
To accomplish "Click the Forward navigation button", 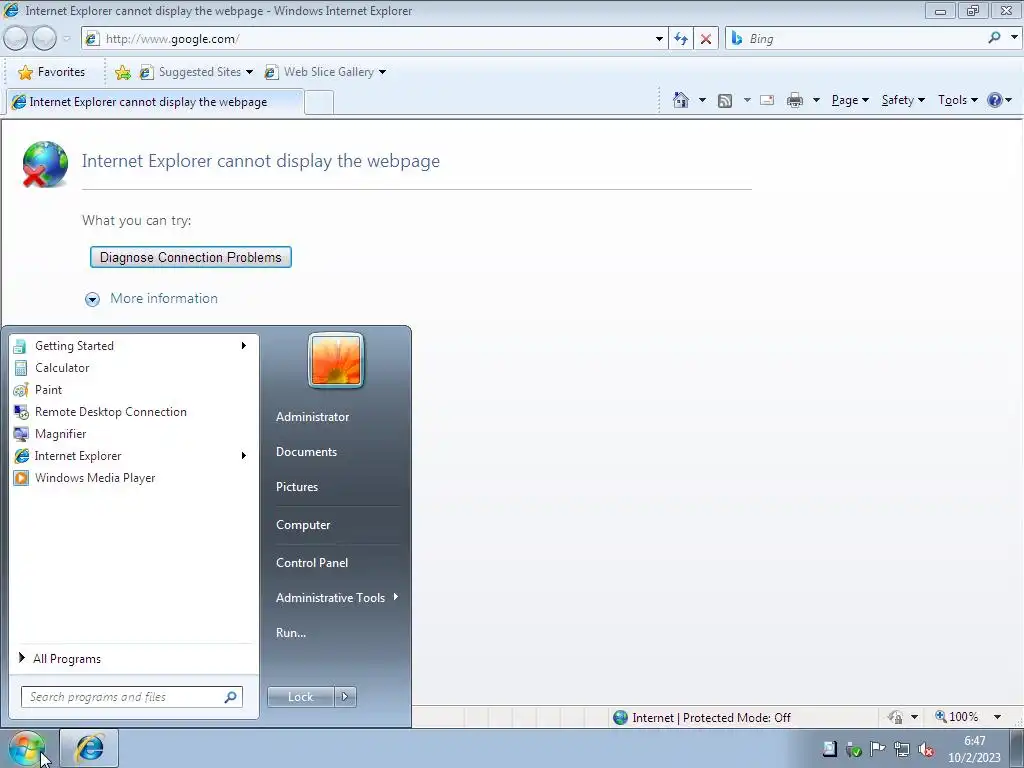I will pyautogui.click(x=44, y=39).
